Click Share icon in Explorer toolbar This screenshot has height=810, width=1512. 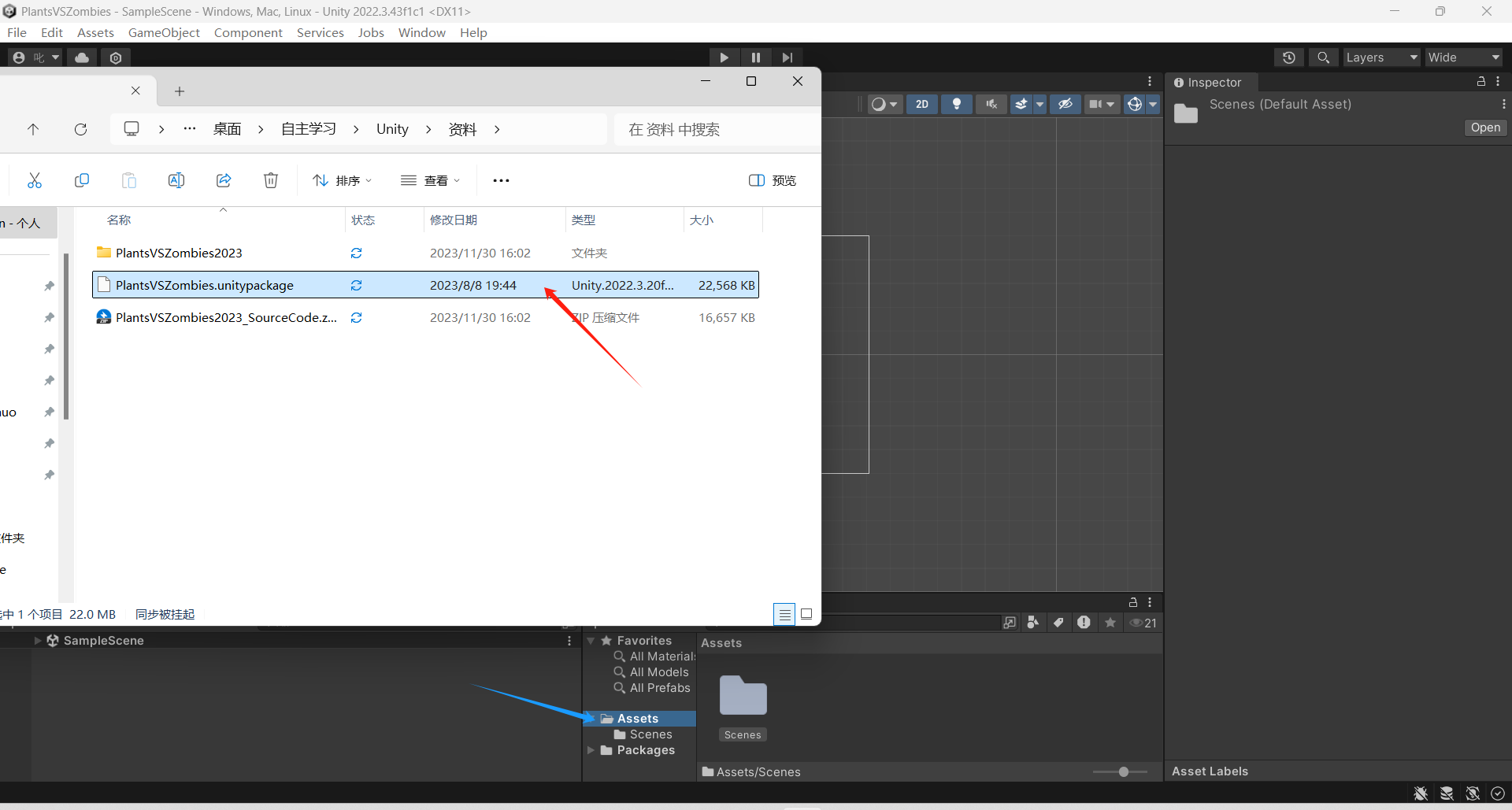pos(224,180)
